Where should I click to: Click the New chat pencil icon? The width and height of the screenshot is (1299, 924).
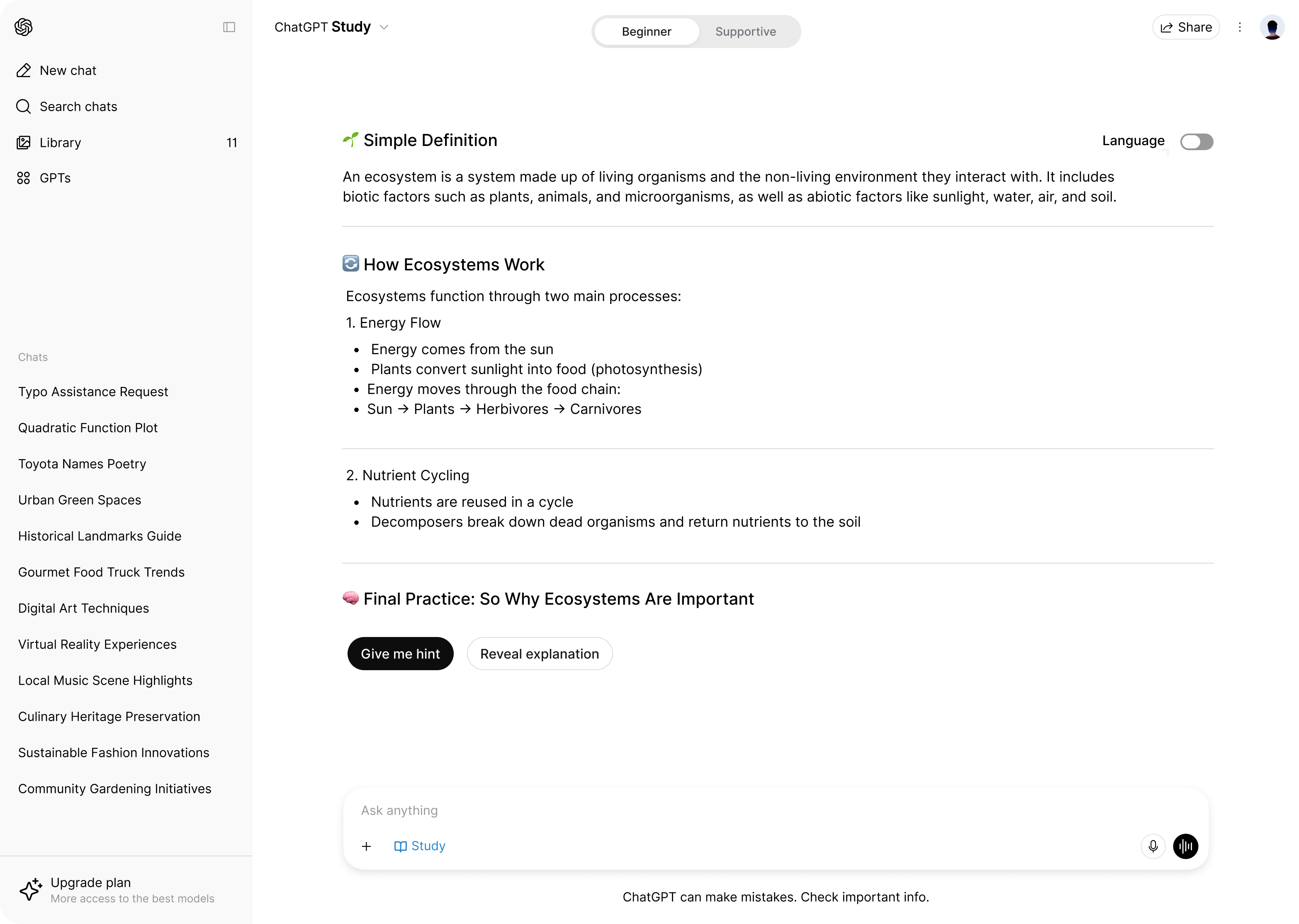[x=23, y=71]
